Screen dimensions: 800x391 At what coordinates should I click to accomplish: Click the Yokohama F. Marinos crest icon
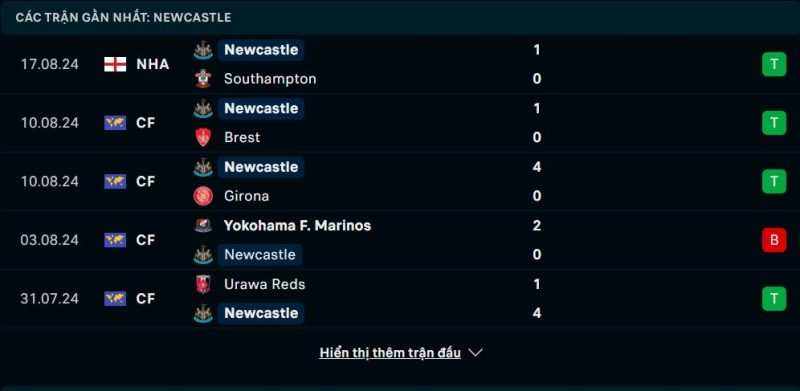(203, 226)
